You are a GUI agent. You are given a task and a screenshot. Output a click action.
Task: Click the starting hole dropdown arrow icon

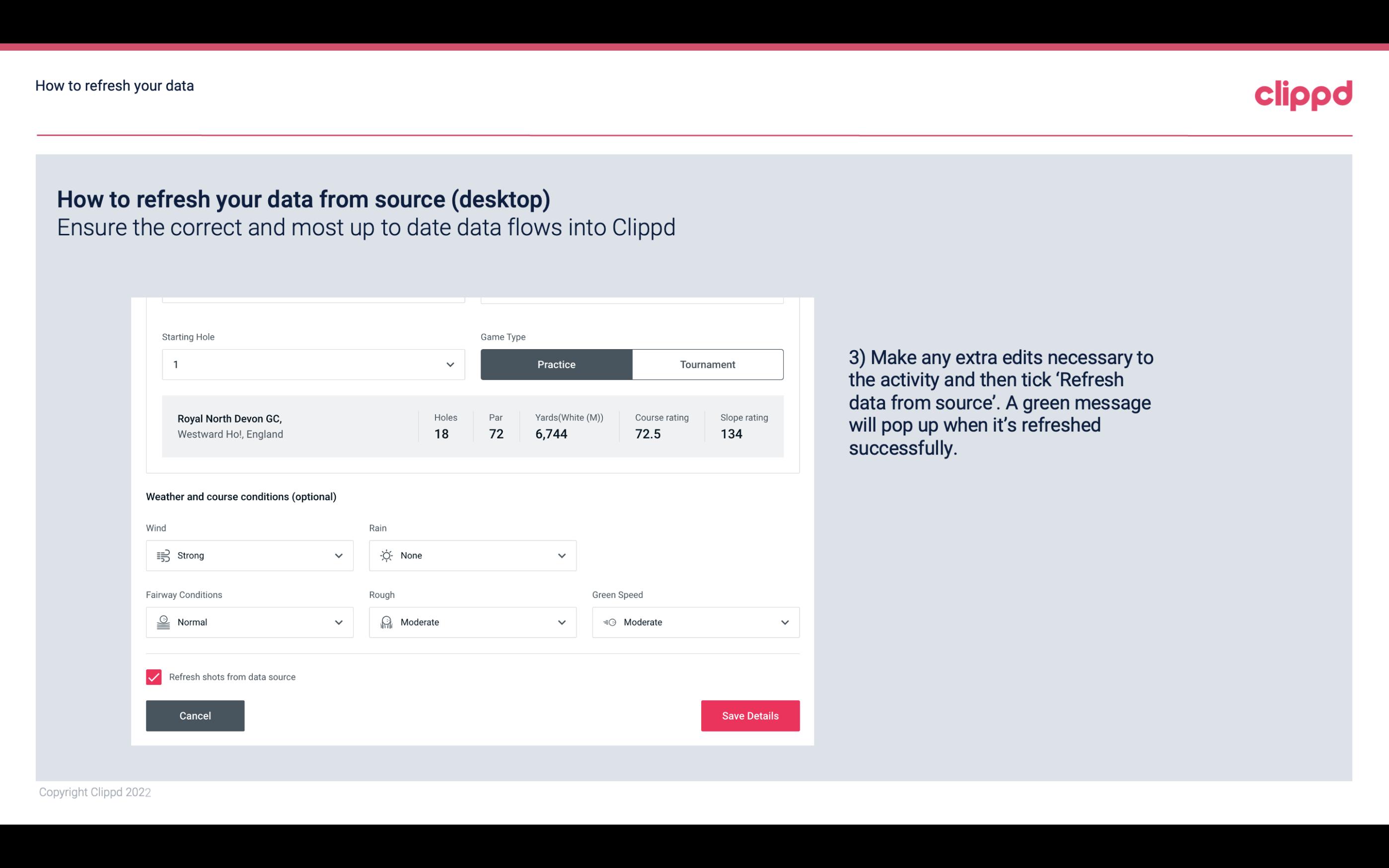point(449,364)
